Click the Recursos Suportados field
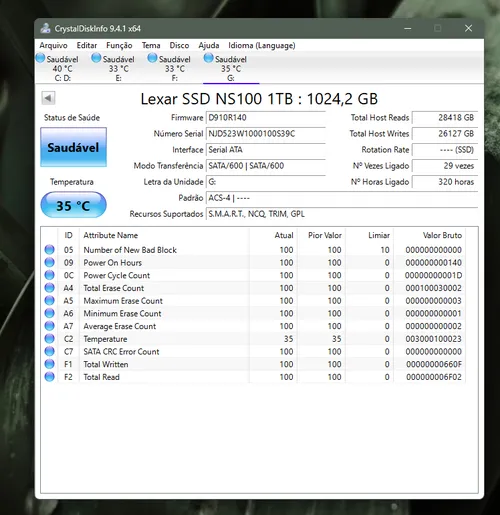Image resolution: width=500 pixels, height=515 pixels. point(342,214)
